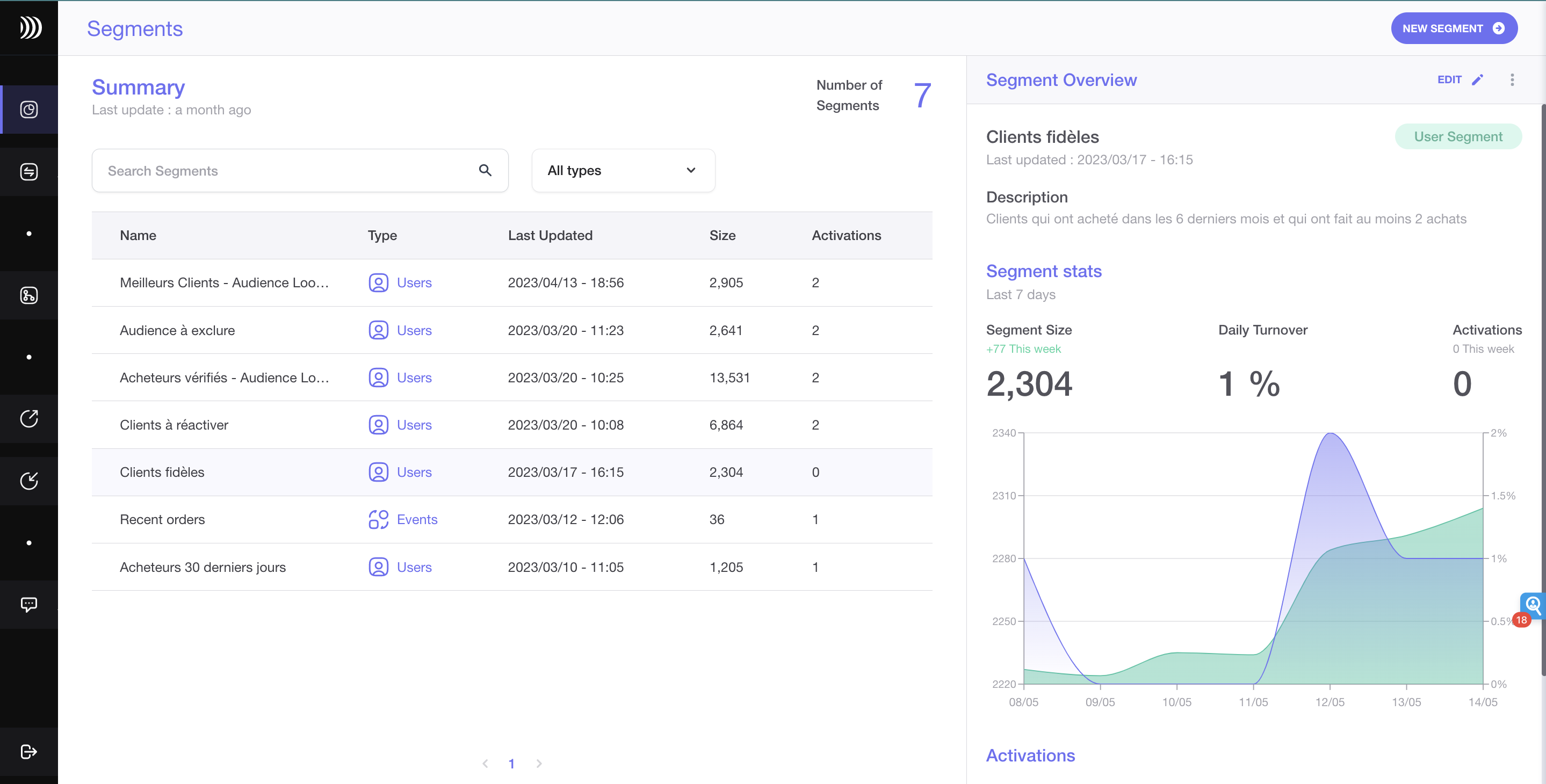The width and height of the screenshot is (1546, 784).
Task: Click size value 13,531
Action: click(x=730, y=378)
